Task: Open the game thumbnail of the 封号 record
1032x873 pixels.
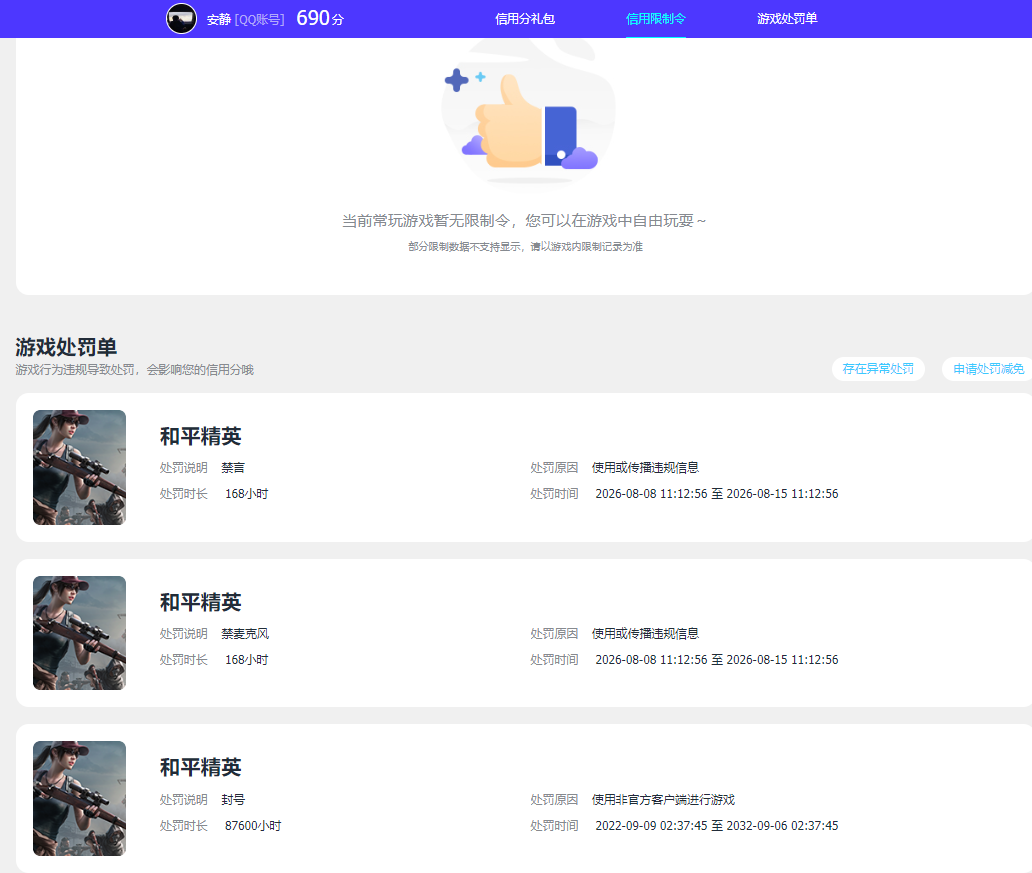Action: [80, 799]
